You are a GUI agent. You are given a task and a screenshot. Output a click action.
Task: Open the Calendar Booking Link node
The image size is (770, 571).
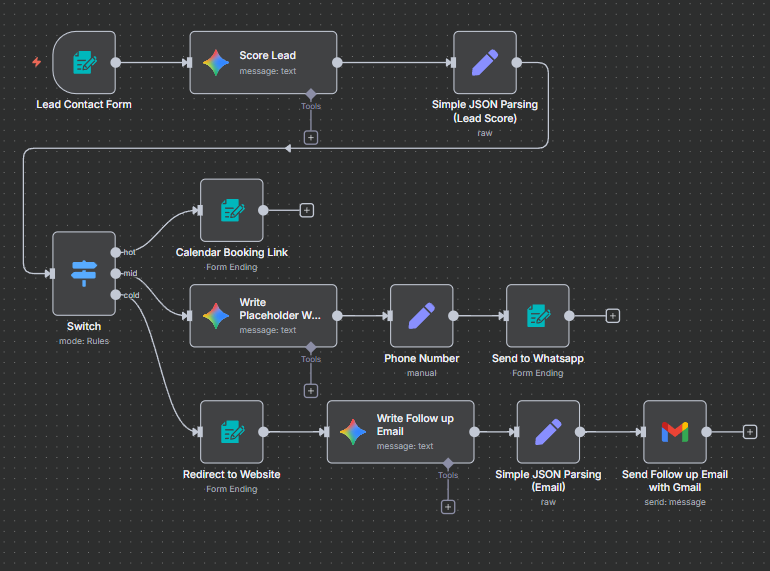[x=232, y=210]
